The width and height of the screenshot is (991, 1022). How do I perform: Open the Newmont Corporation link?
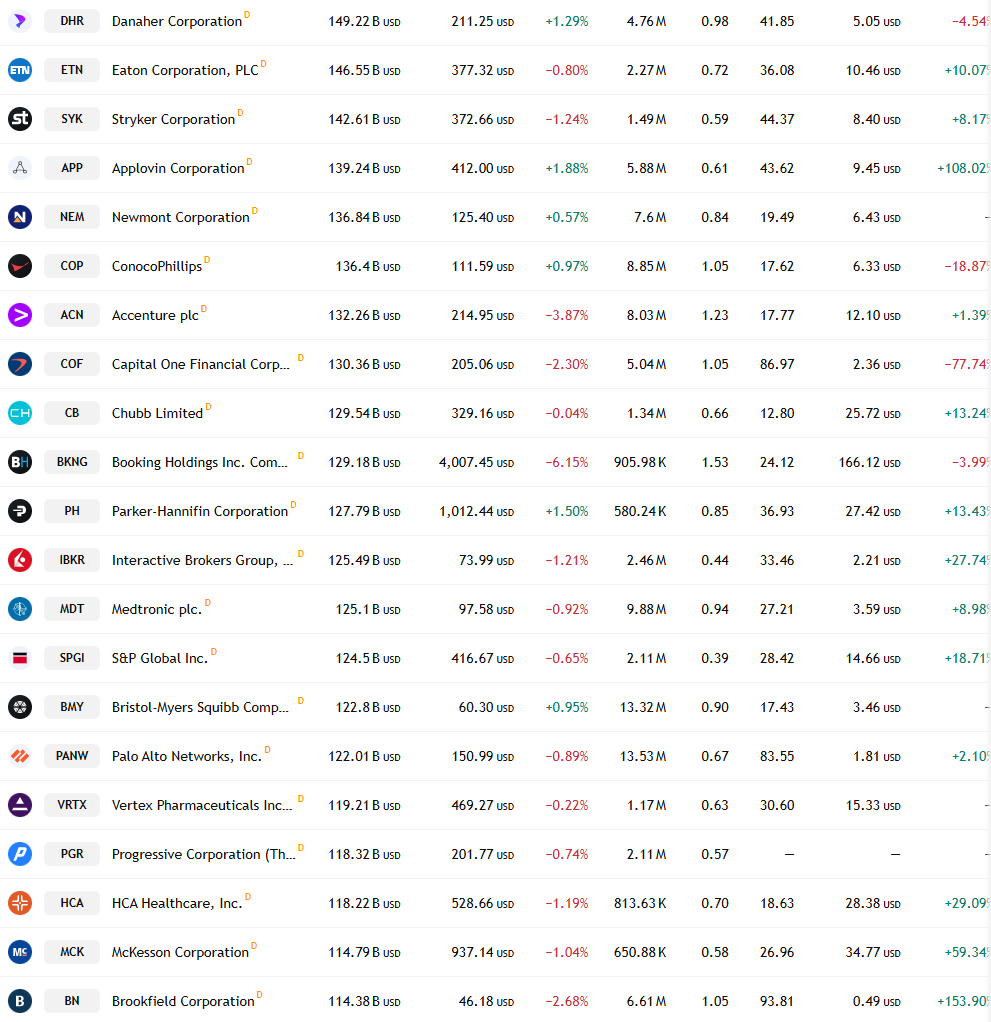click(x=181, y=218)
